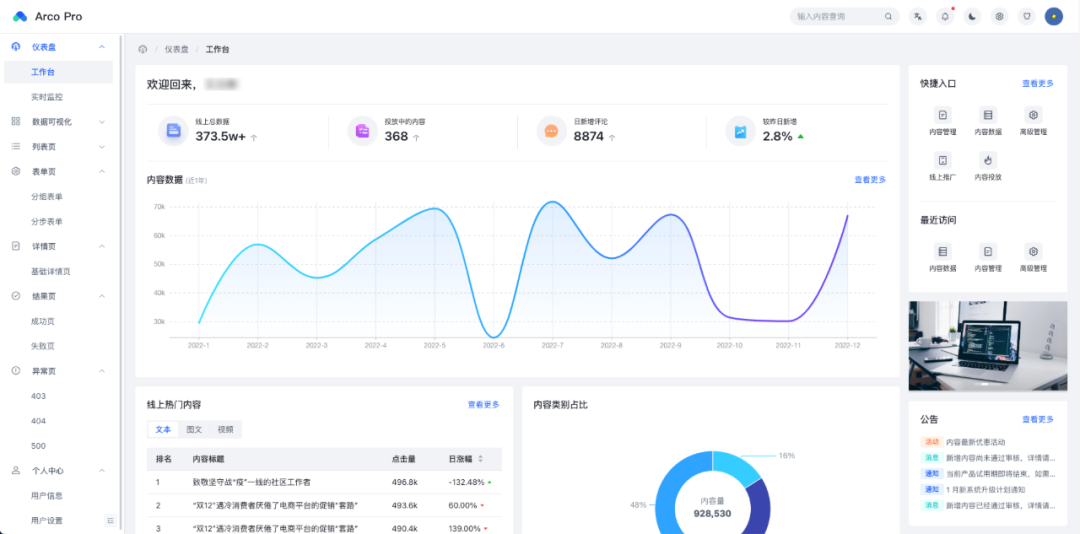1080x534 pixels.
Task: Collapse the sidebar menu button
Action: (109, 520)
